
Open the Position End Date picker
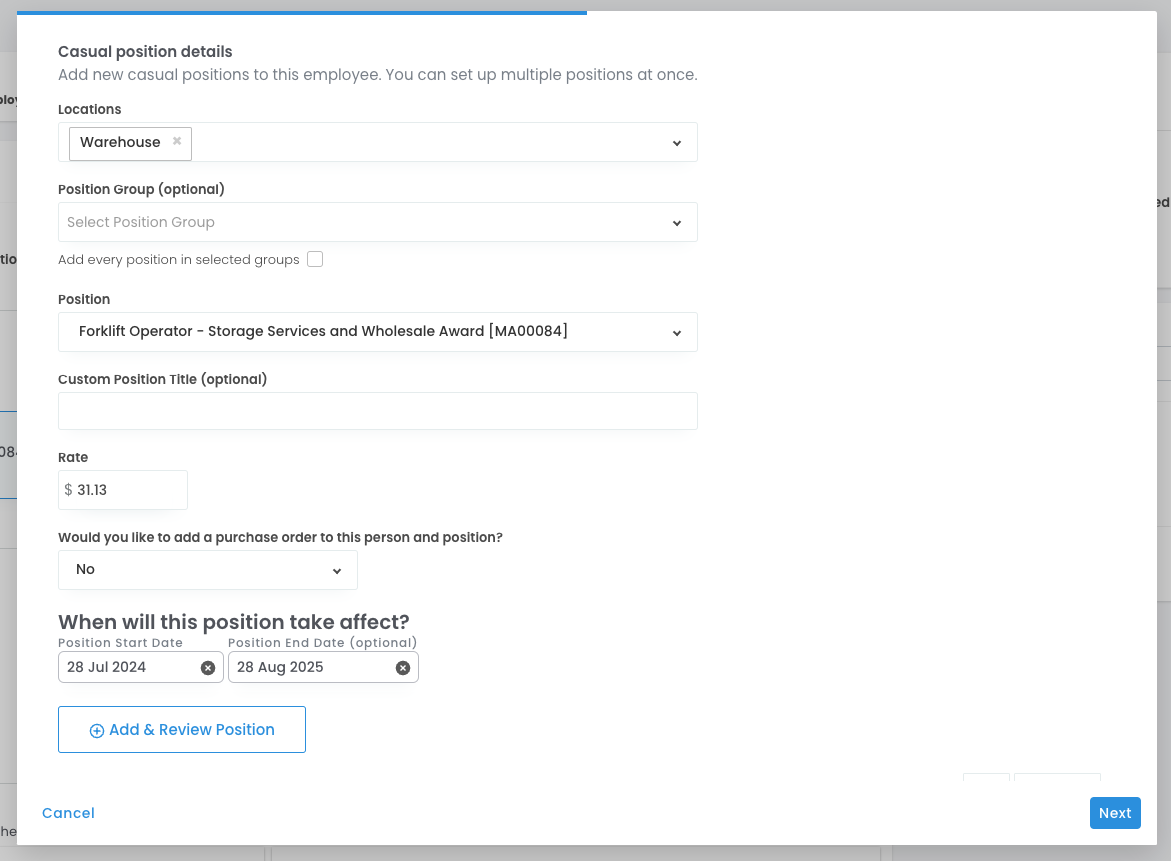click(x=312, y=668)
